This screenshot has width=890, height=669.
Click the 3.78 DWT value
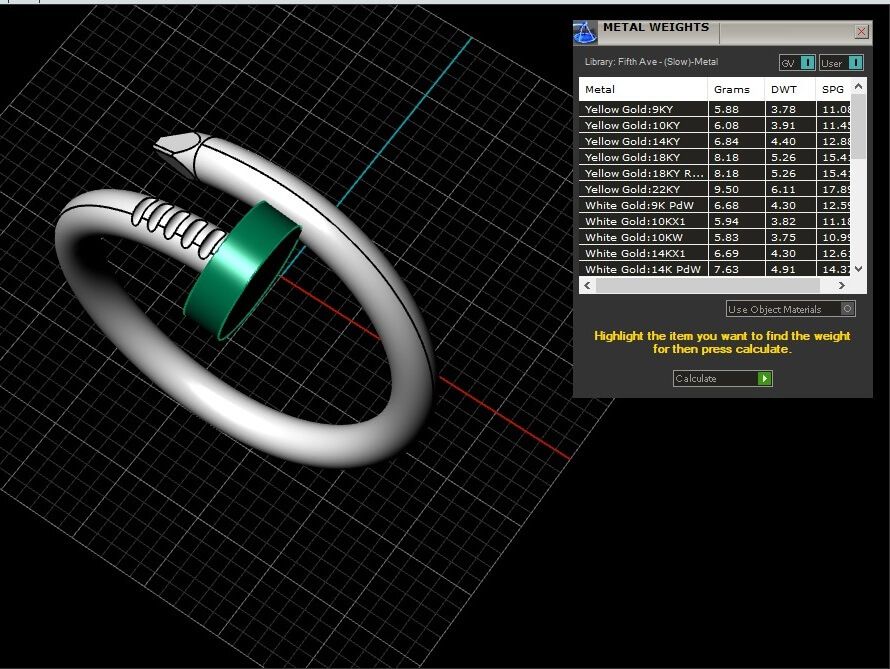click(783, 110)
